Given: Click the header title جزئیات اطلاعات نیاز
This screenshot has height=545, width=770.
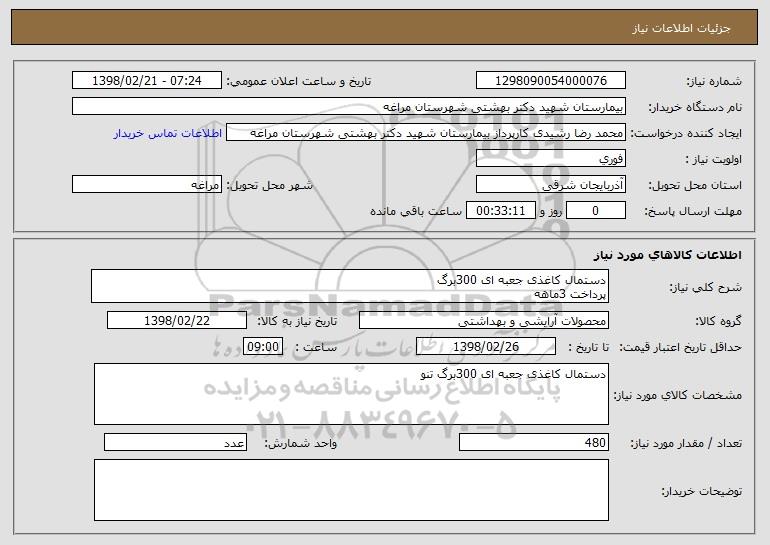Looking at the screenshot, I should [681, 28].
